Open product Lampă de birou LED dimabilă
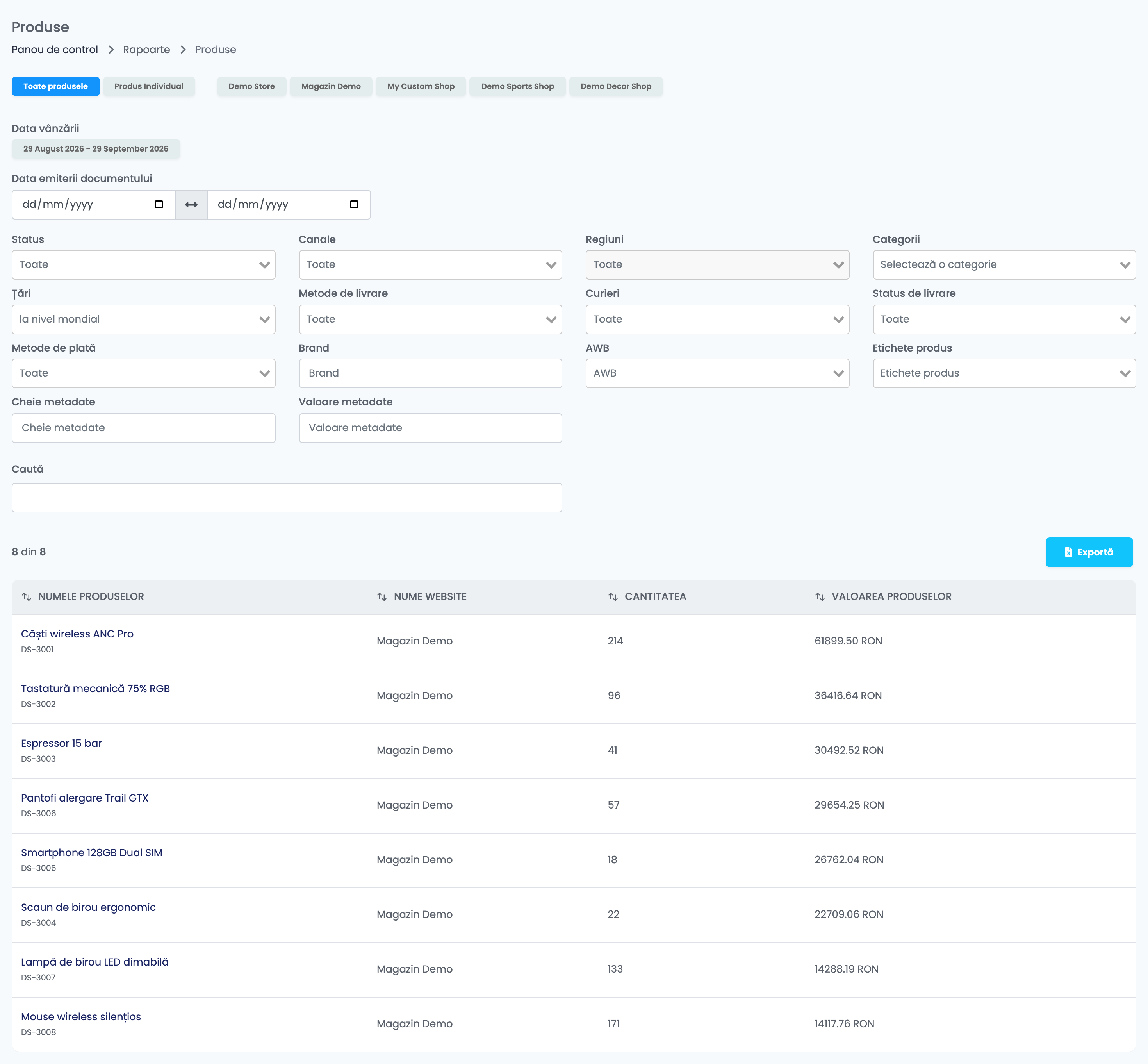The width and height of the screenshot is (1148, 1064). (95, 962)
